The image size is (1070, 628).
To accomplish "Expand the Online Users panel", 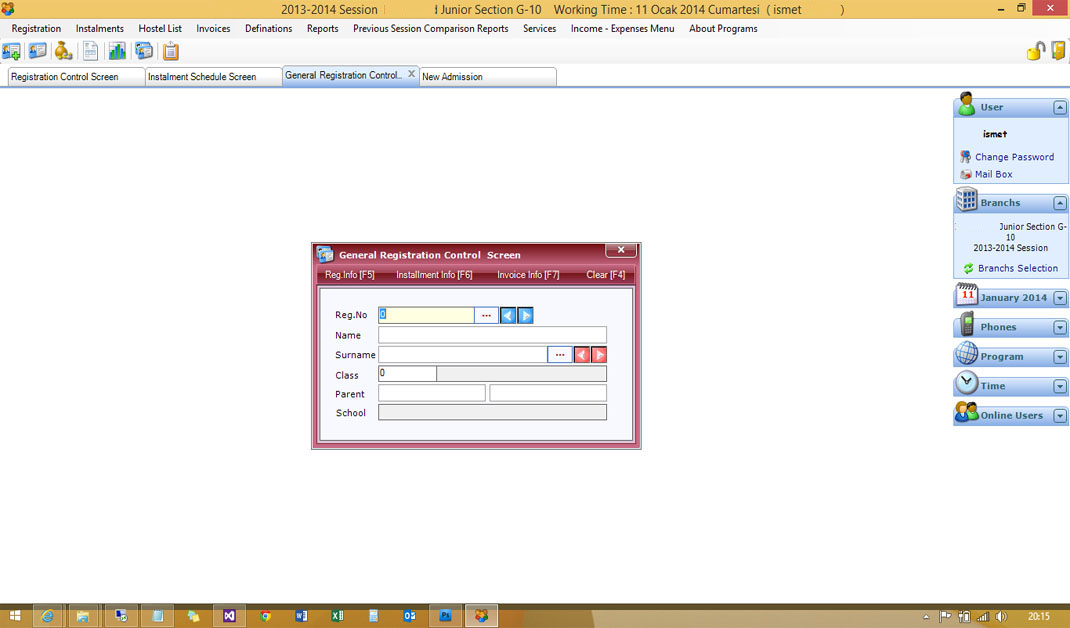I will [x=1060, y=416].
